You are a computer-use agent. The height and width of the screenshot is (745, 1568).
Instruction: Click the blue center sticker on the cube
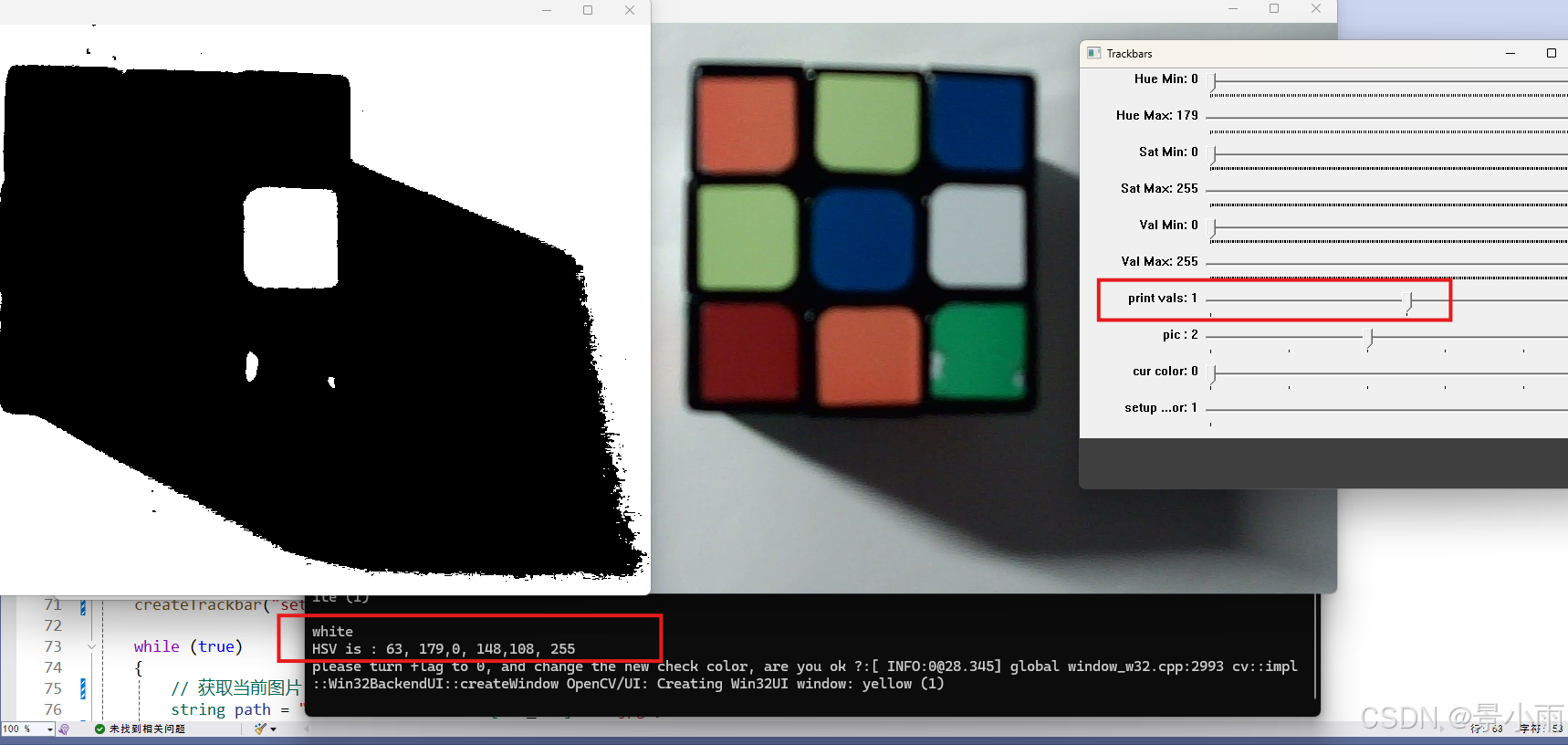pos(862,242)
